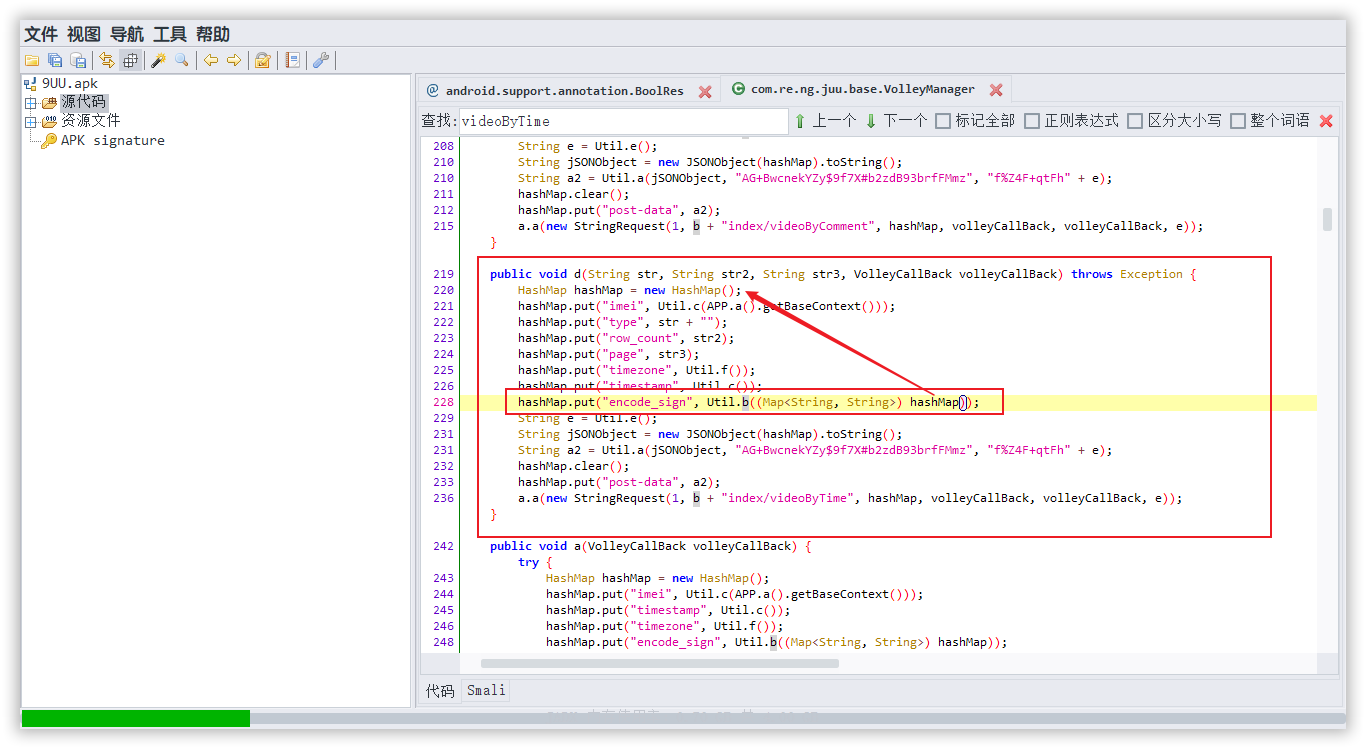Image resolution: width=1366 pixels, height=749 pixels.
Task: Click the "public void a(VolleyCallBack volleyCallBack)" signature
Action: [x=650, y=546]
